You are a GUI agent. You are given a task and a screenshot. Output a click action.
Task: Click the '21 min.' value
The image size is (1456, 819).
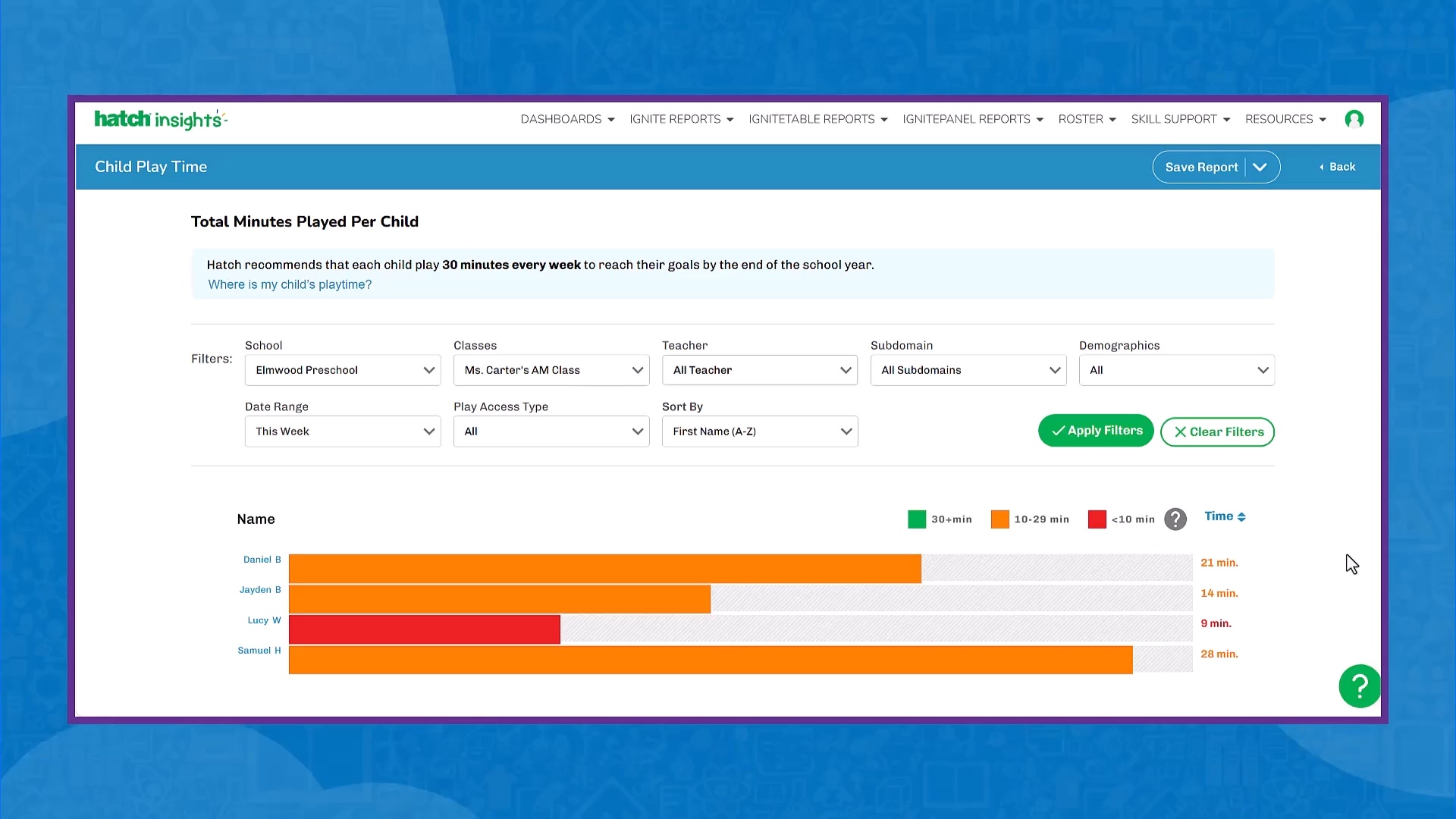(1219, 563)
